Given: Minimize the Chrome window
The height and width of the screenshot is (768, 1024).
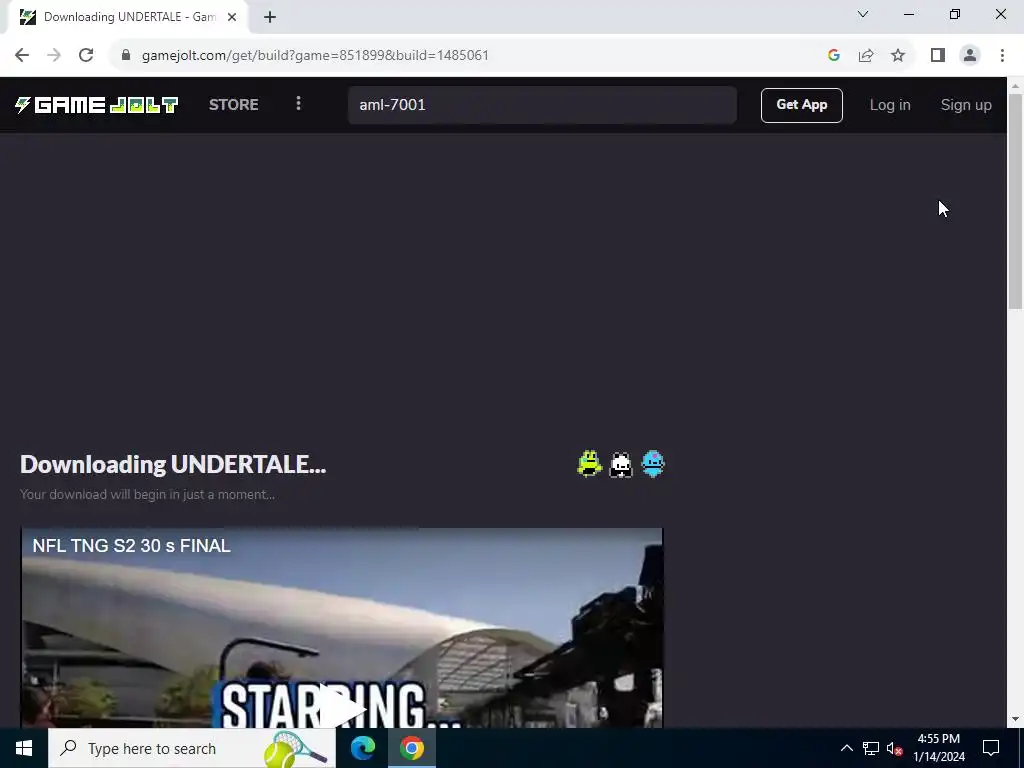Looking at the screenshot, I should pyautogui.click(x=909, y=14).
